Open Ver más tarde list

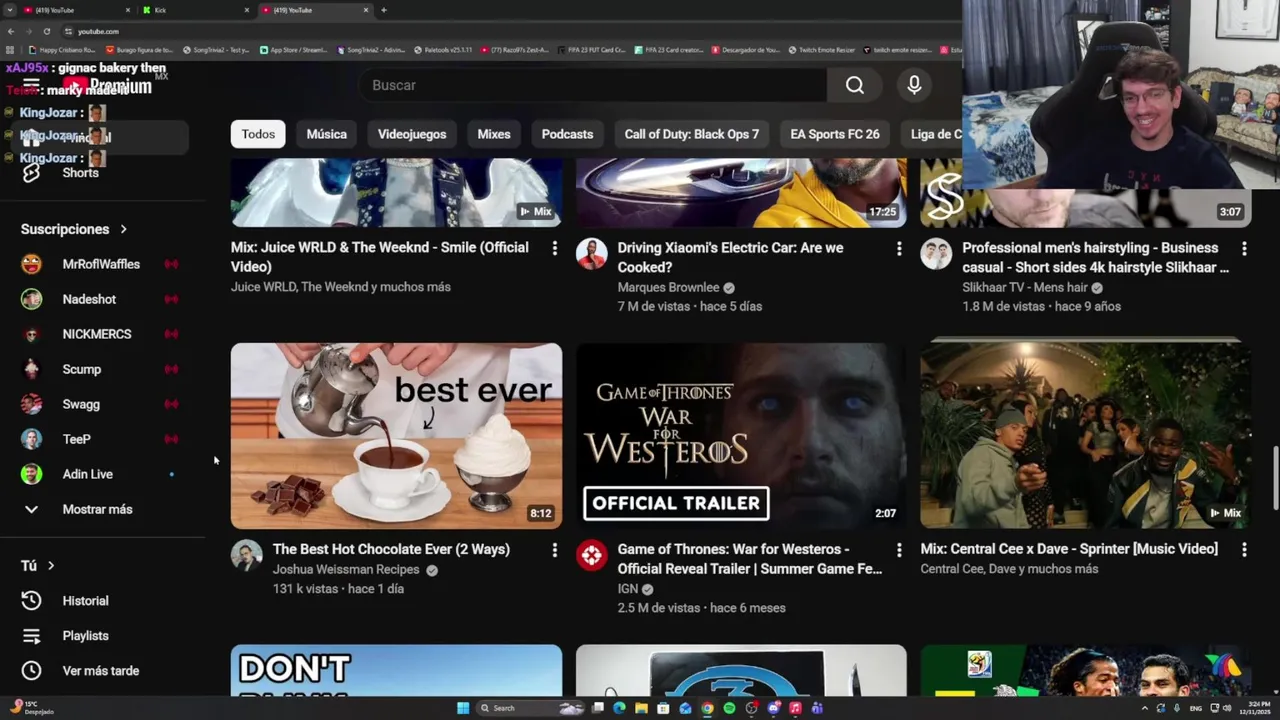coord(100,671)
